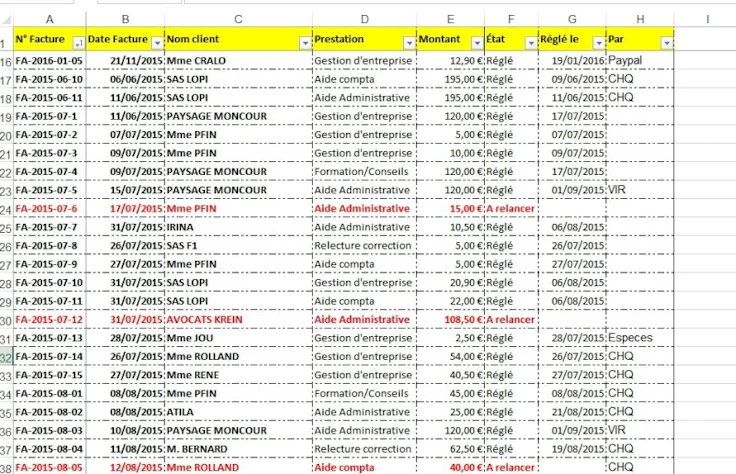Open the Nom client filter dropdown
This screenshot has width=736, height=474.
click(x=305, y=43)
